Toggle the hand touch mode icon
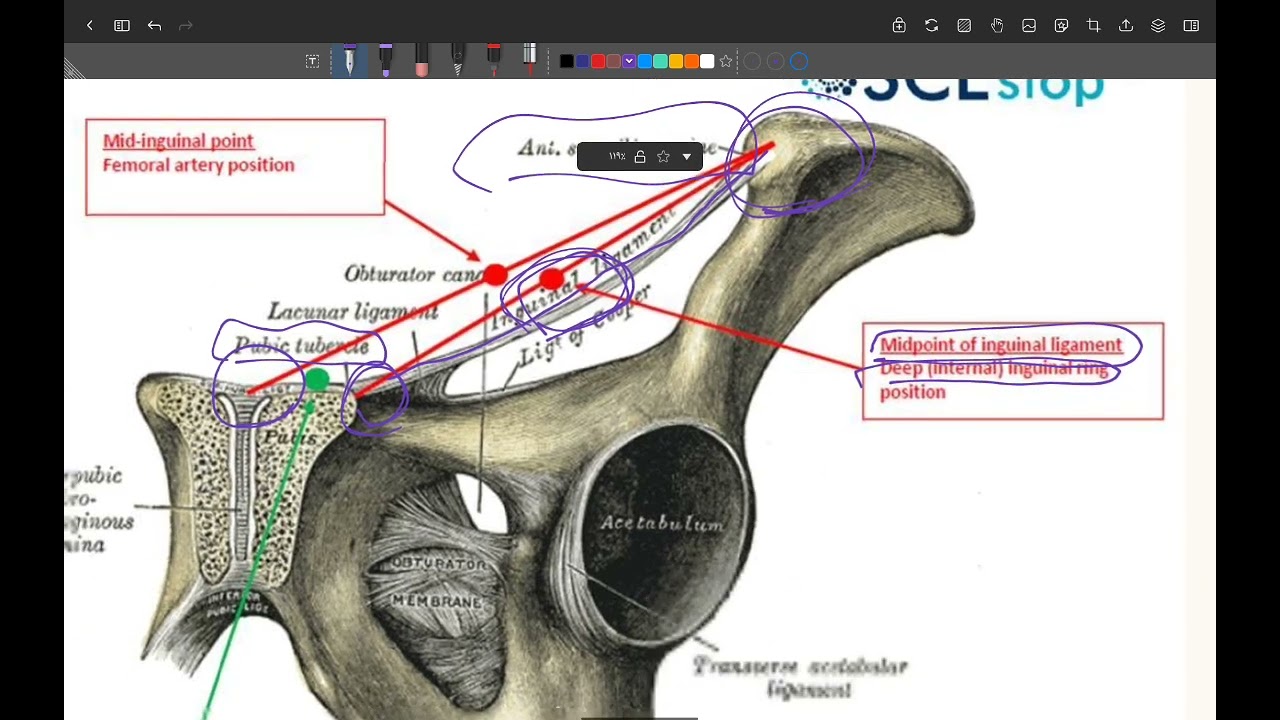This screenshot has width=1280, height=720. point(997,26)
